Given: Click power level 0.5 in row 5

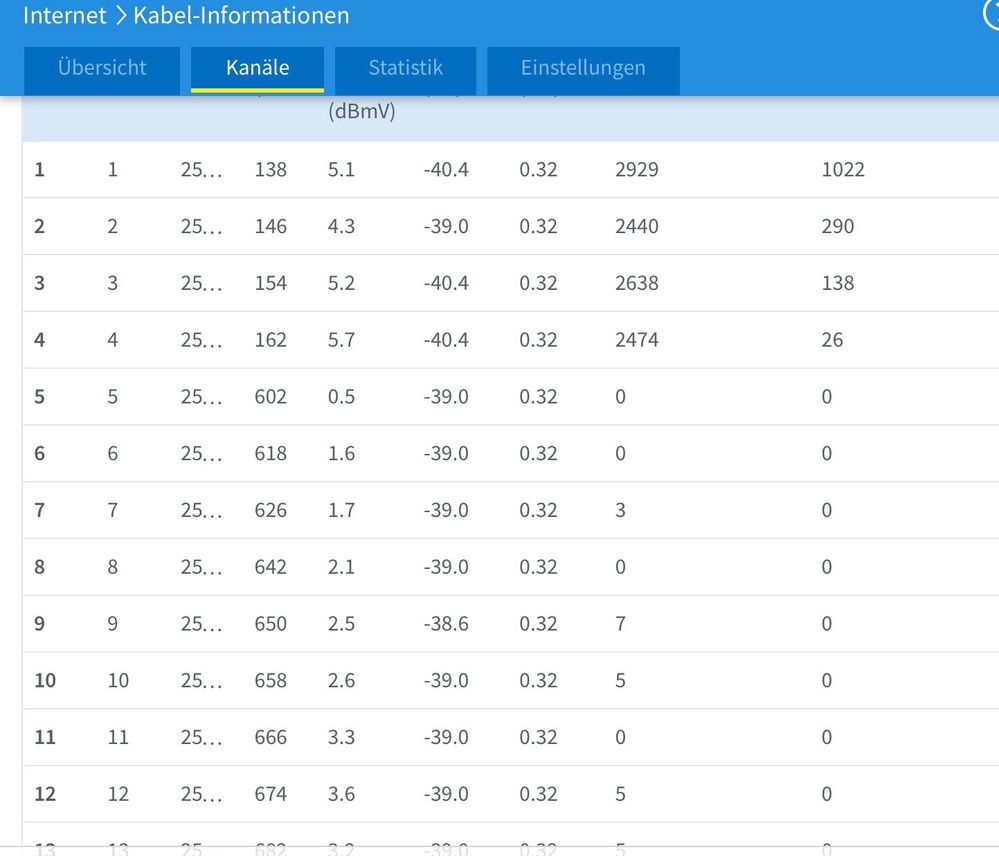Looking at the screenshot, I should coord(341,396).
